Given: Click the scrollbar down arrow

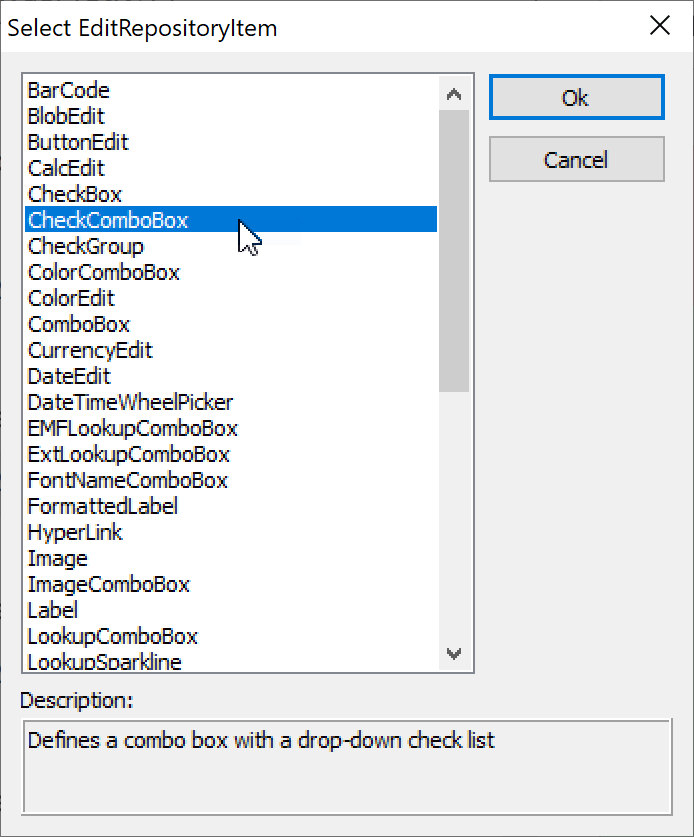Looking at the screenshot, I should 455,653.
